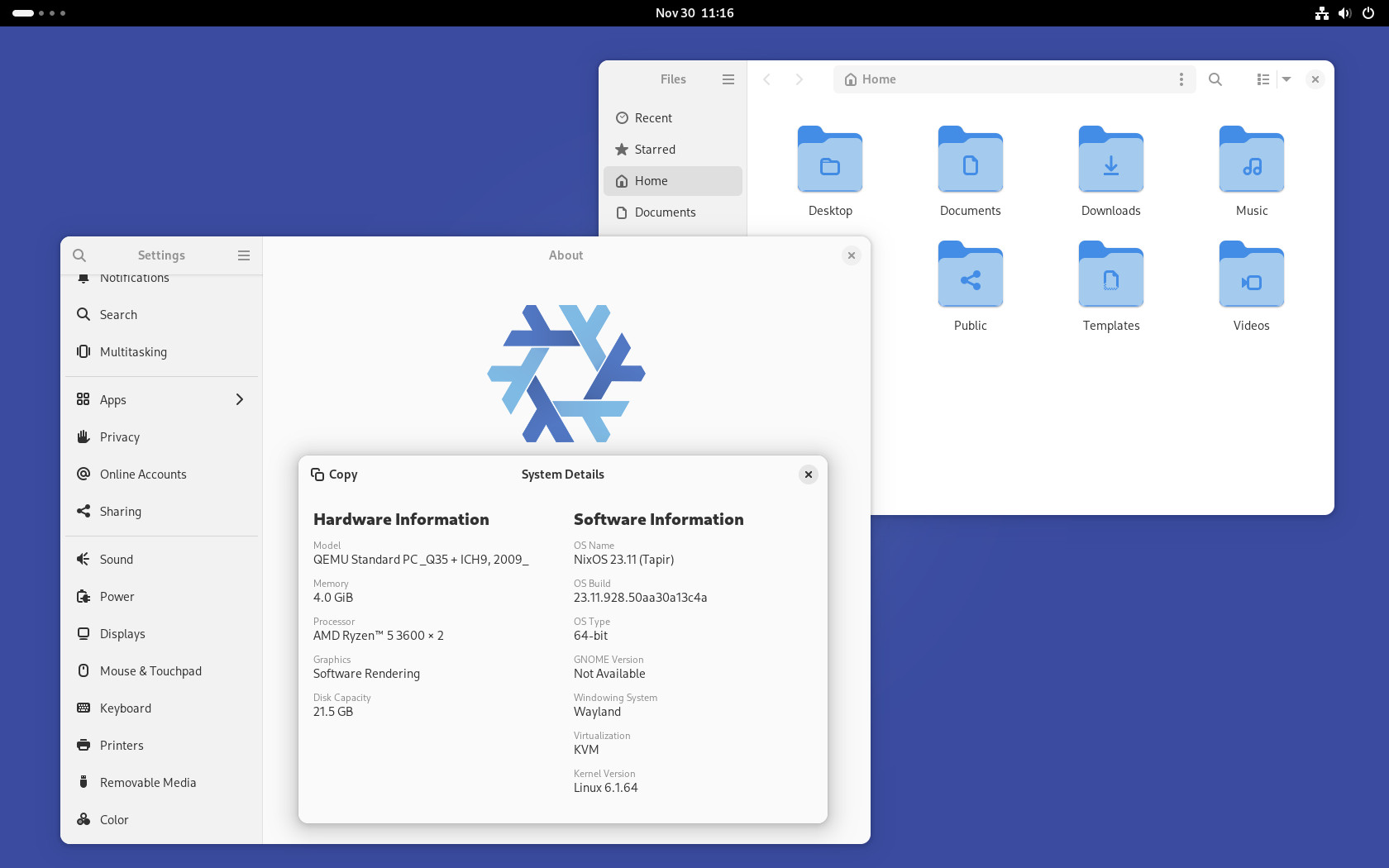Open the Files hamburger menu
Screen dimensions: 1389x868
pos(728,79)
